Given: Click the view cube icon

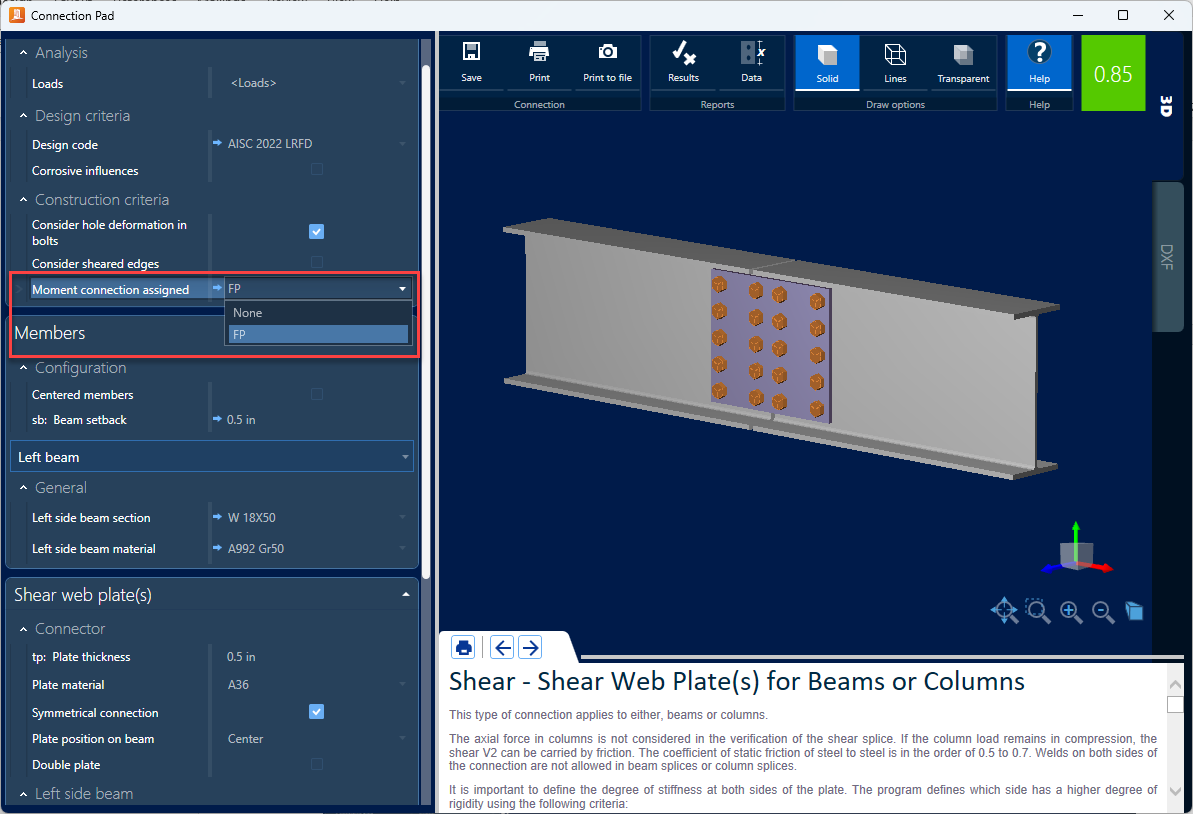Looking at the screenshot, I should click(x=1134, y=610).
